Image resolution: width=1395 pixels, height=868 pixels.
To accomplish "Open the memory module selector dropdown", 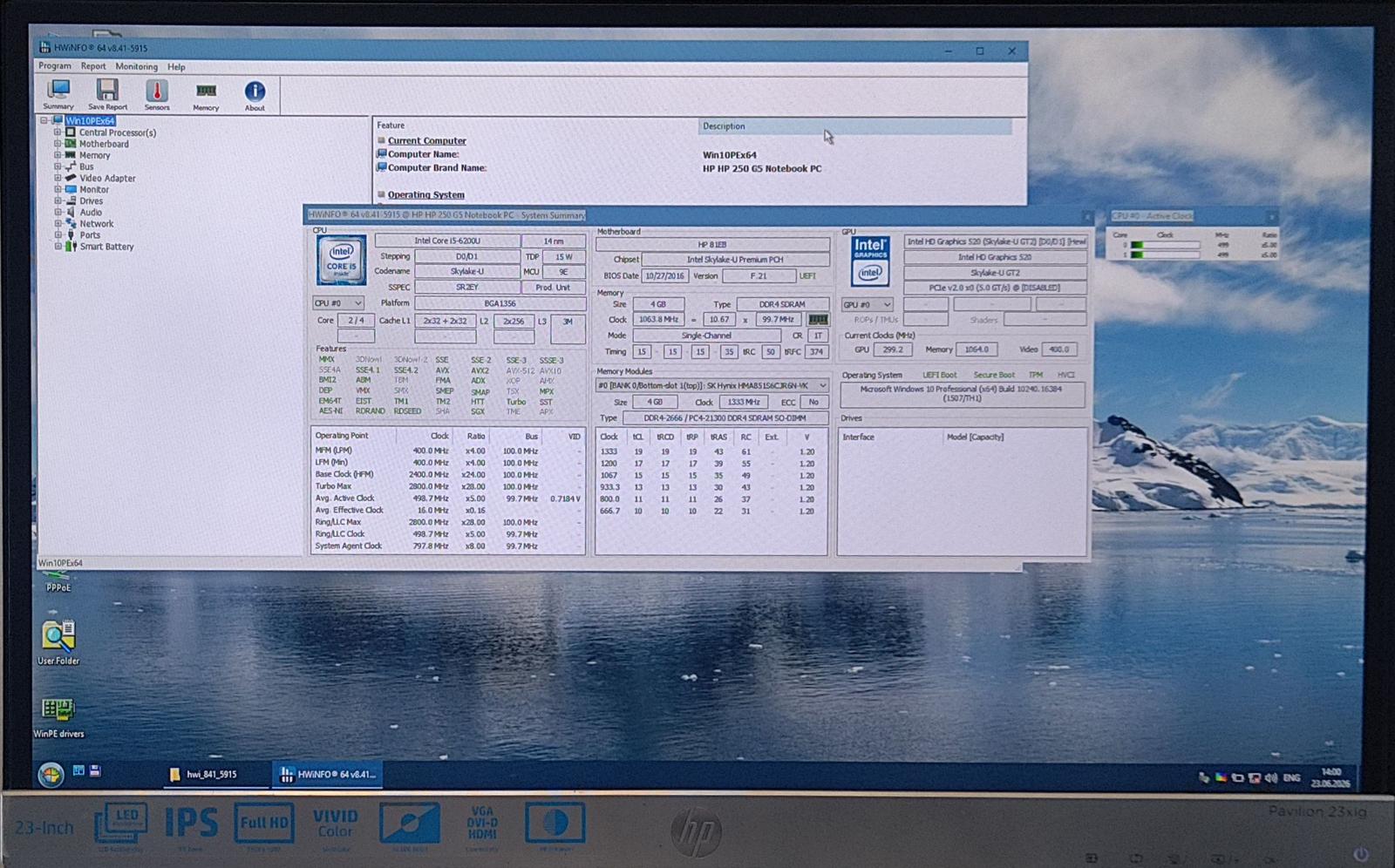I will pyautogui.click(x=712, y=385).
